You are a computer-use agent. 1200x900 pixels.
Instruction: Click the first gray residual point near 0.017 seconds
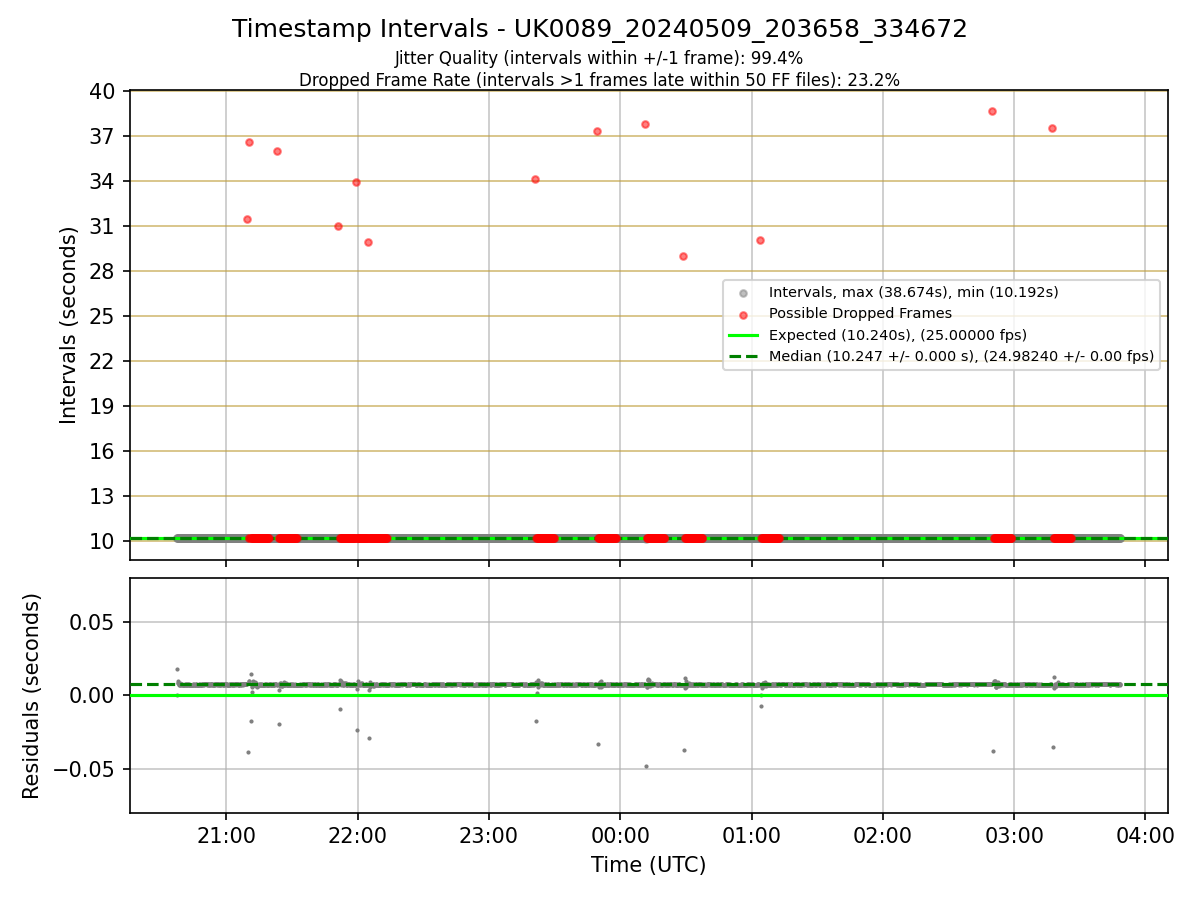point(177,669)
